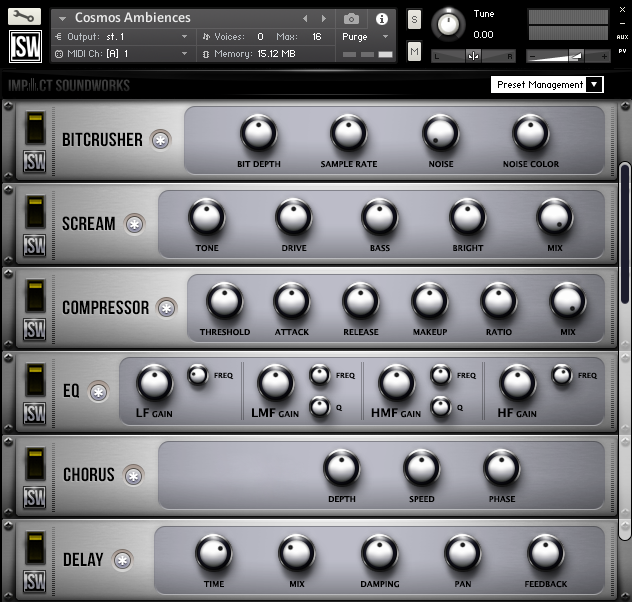Click the Tune value 0.00
This screenshot has height=602, width=632.
pos(483,35)
